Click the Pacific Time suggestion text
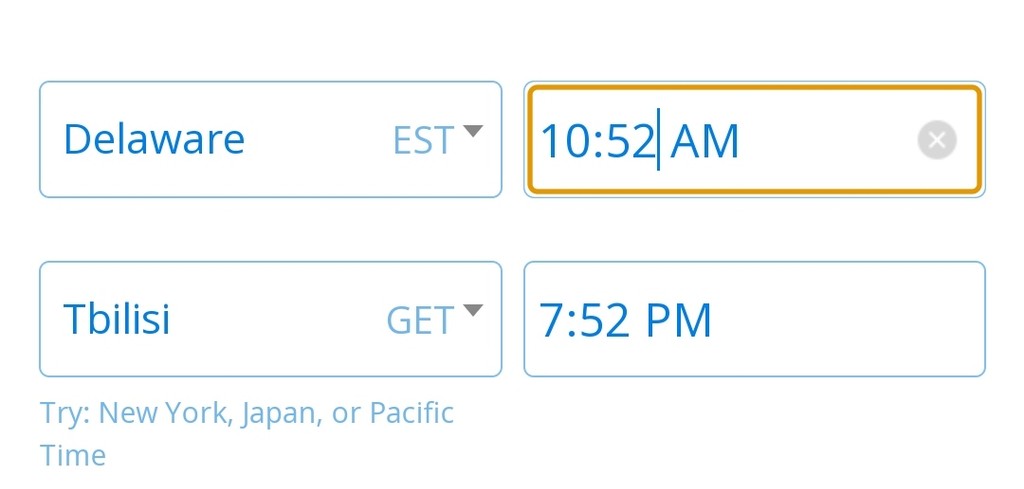The height and width of the screenshot is (489, 1024). pos(247,434)
